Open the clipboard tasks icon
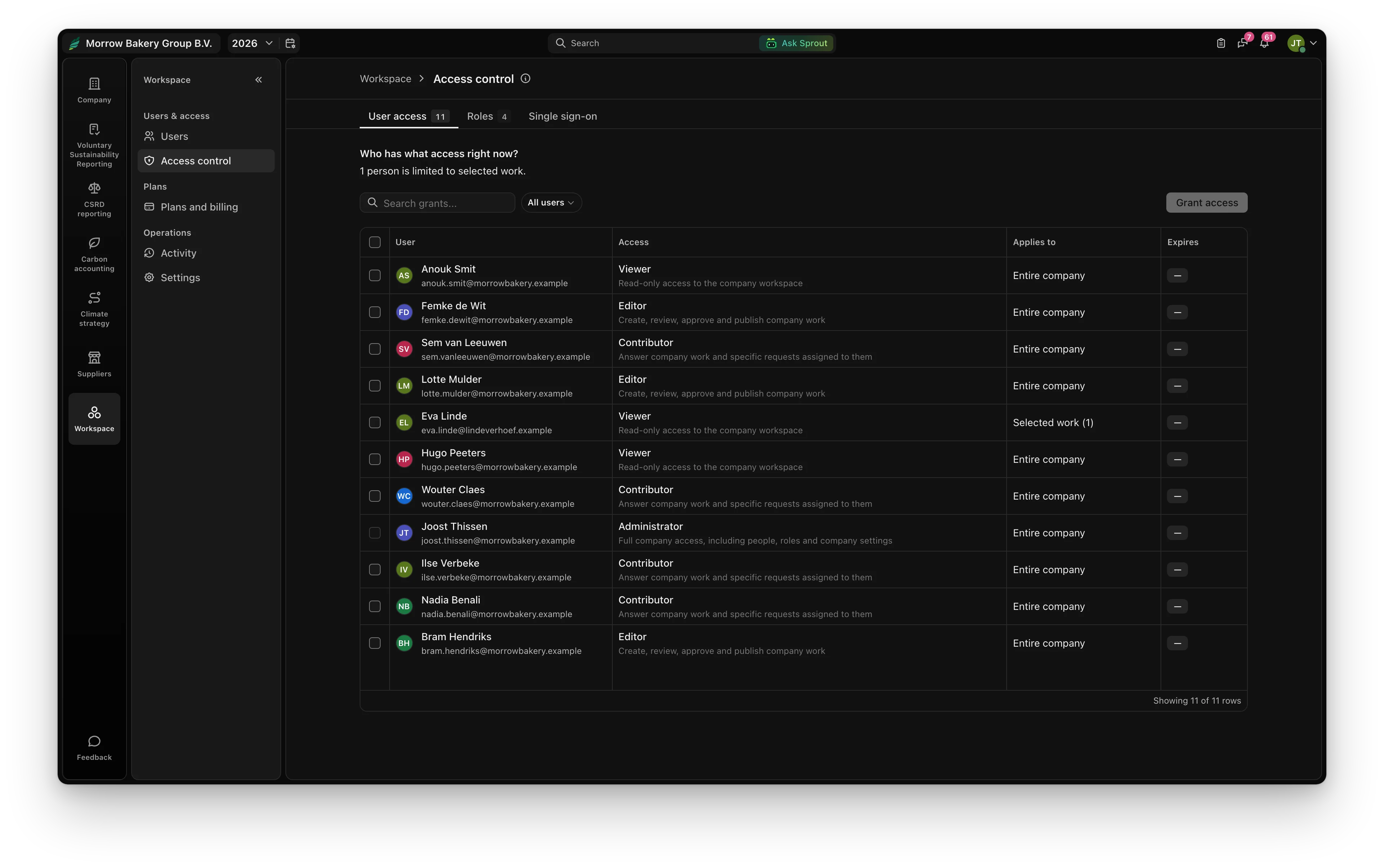Viewport: 1384px width, 868px height. coord(1221,43)
